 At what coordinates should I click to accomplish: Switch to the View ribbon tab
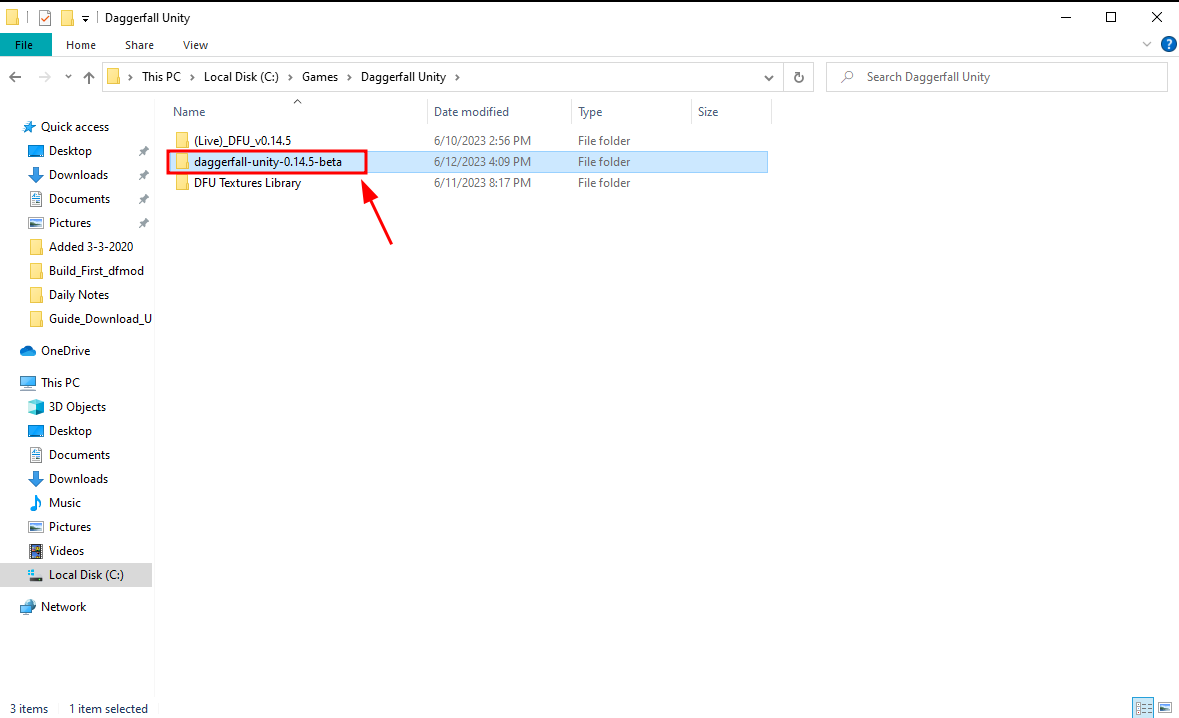coord(195,45)
